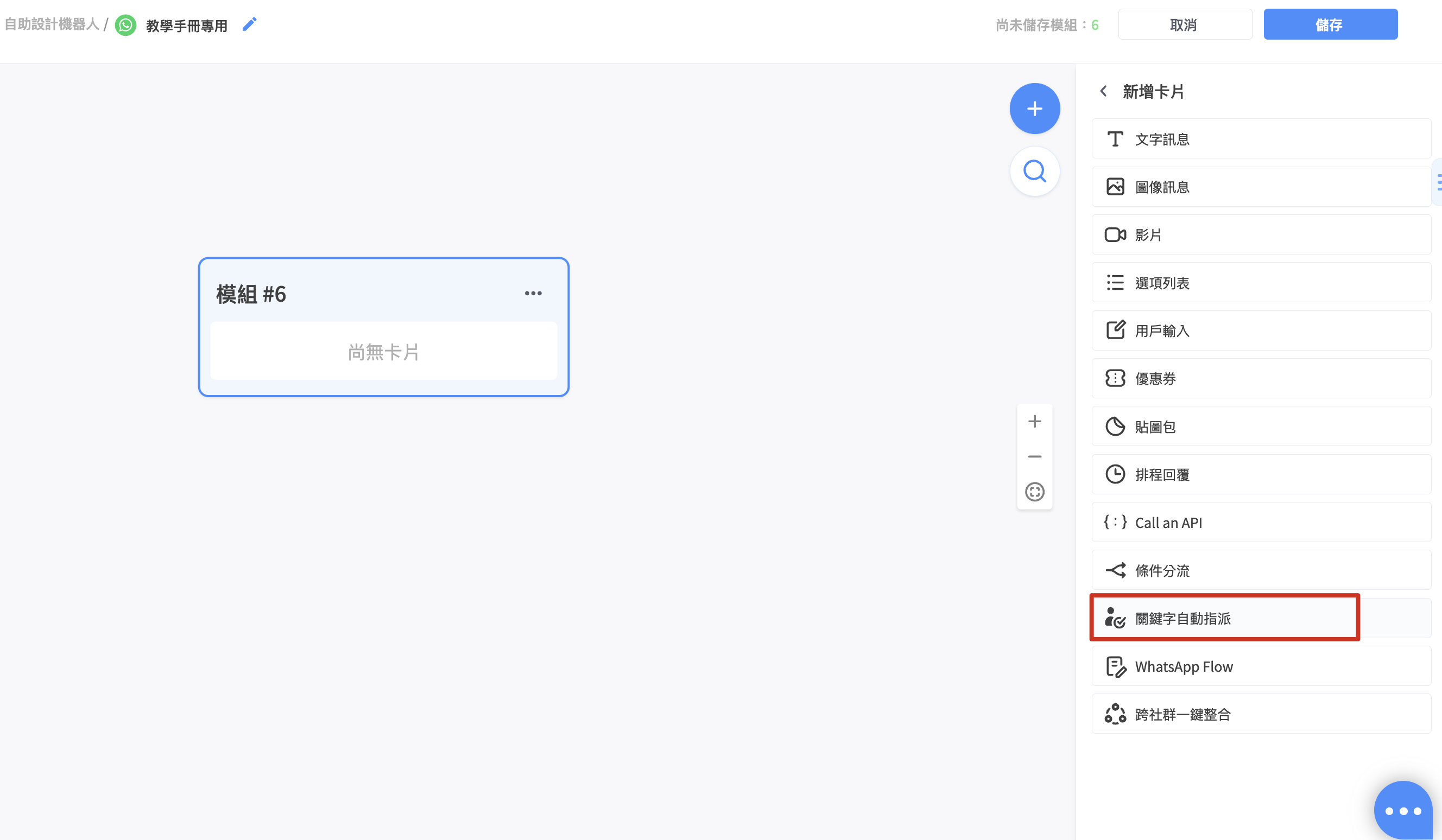Select 關鍵字自動指派 card
Screen dimensions: 1442x840
pos(1261,618)
